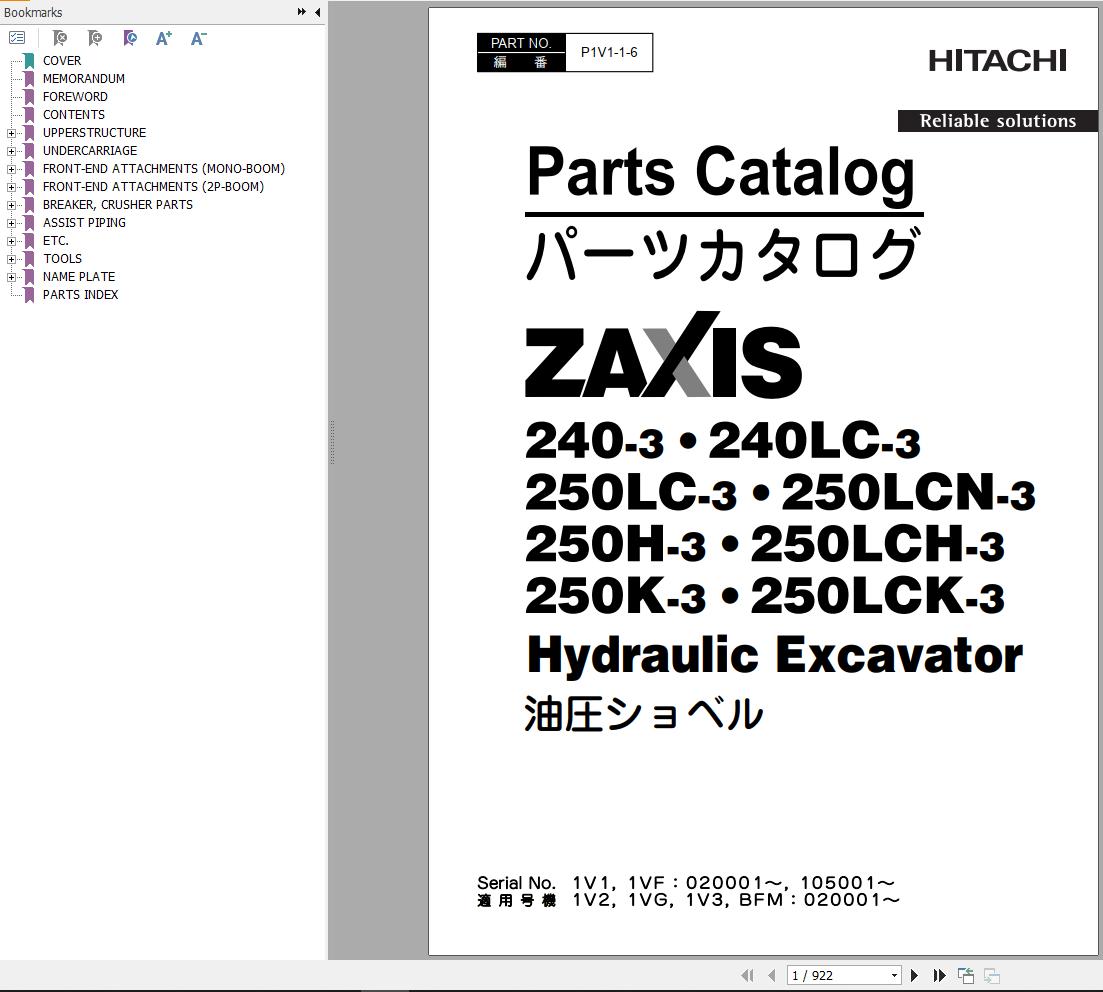
Task: Increase bookmark font size with A+
Action: pos(164,38)
